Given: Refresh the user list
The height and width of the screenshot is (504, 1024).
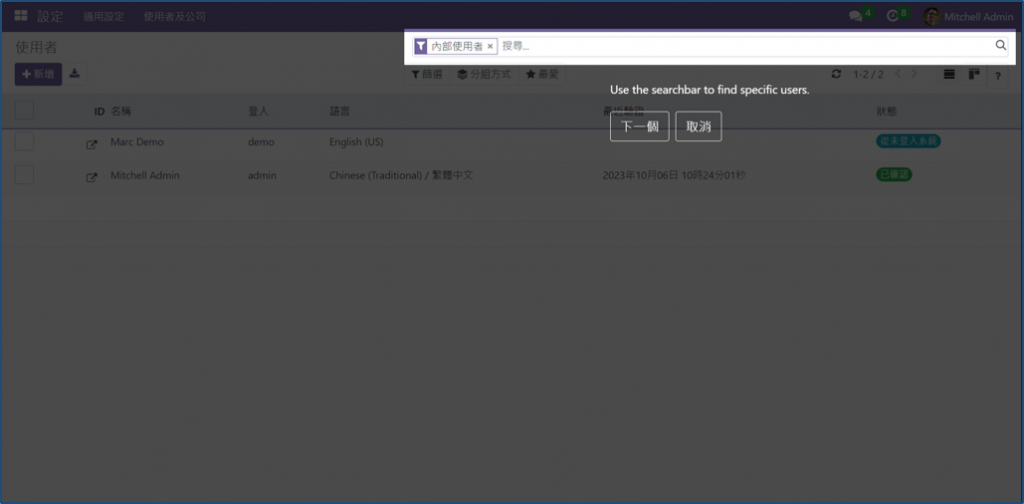Looking at the screenshot, I should point(836,74).
